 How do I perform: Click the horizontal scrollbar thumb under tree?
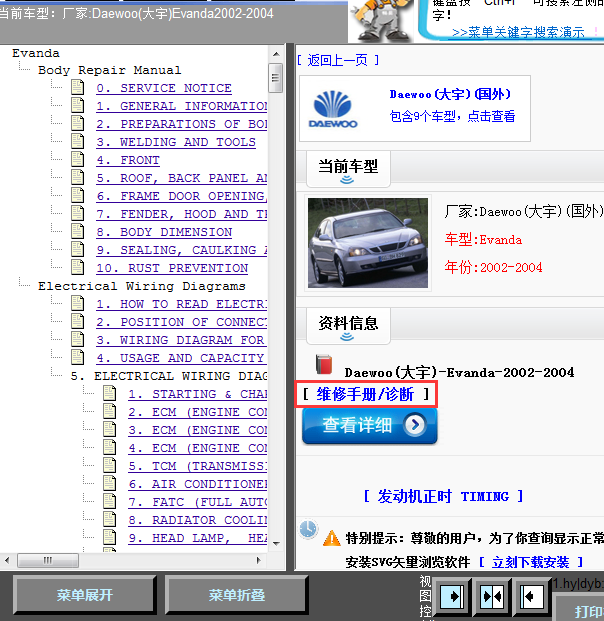coord(48,560)
